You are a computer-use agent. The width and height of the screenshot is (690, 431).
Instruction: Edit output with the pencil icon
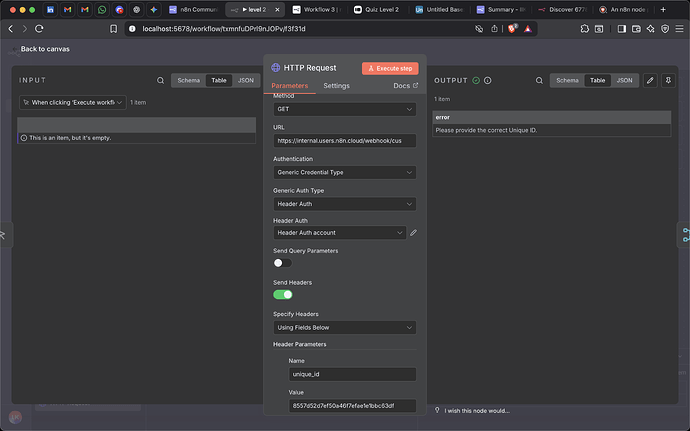tap(650, 80)
